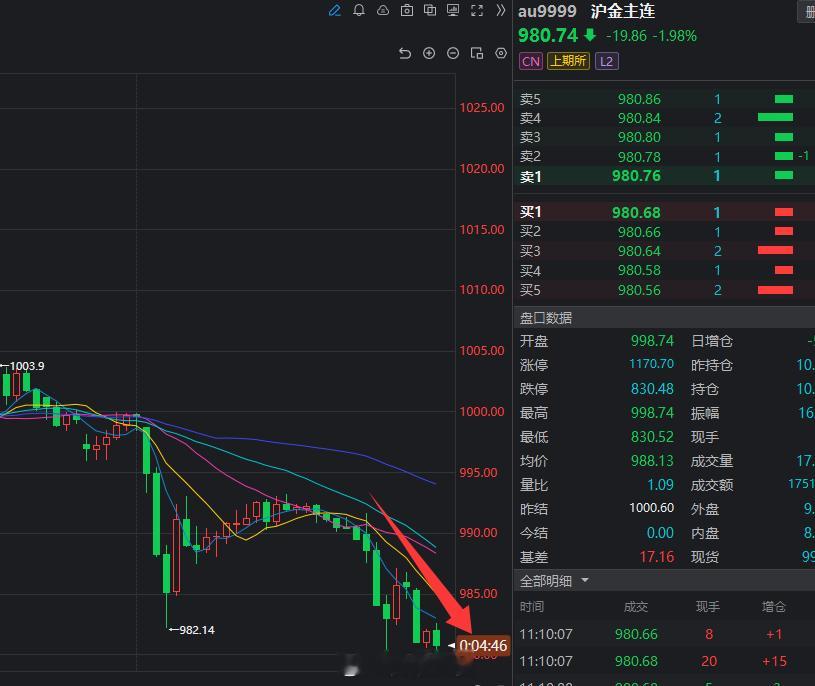Open chart settings hexagon icon
Viewport: 815px width, 686px height.
click(501, 53)
